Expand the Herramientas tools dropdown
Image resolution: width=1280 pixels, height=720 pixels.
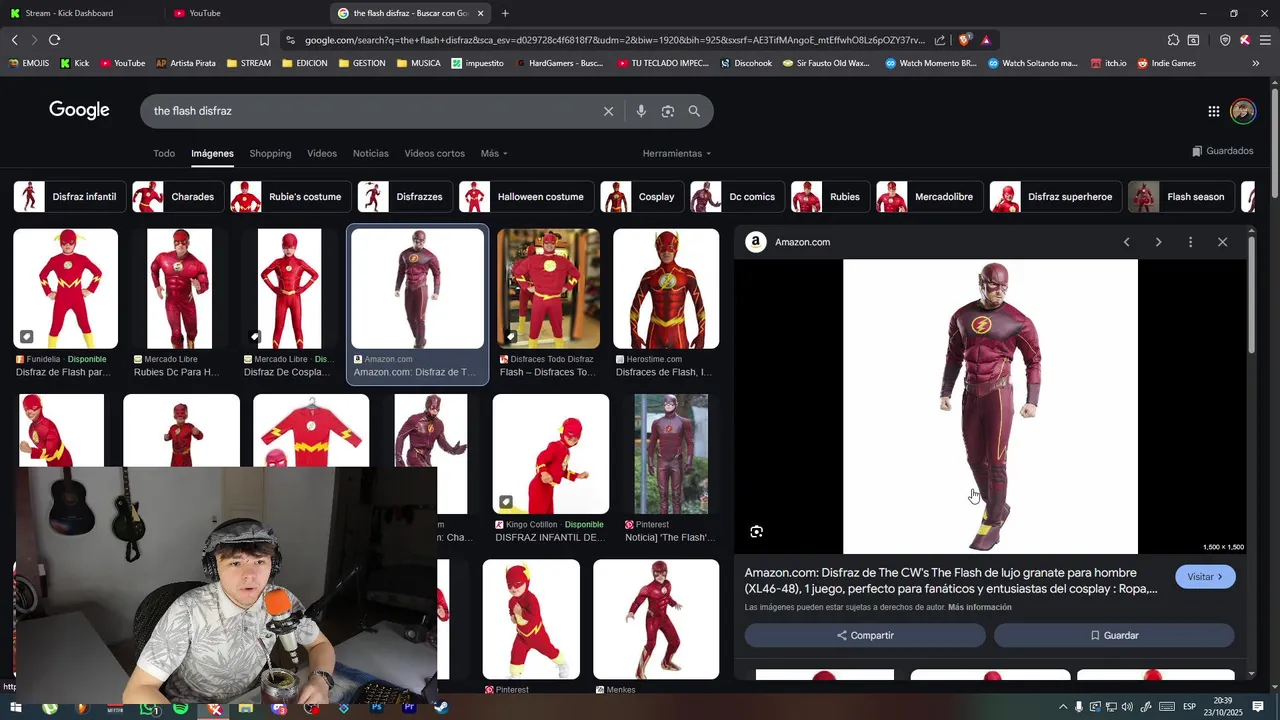point(677,153)
